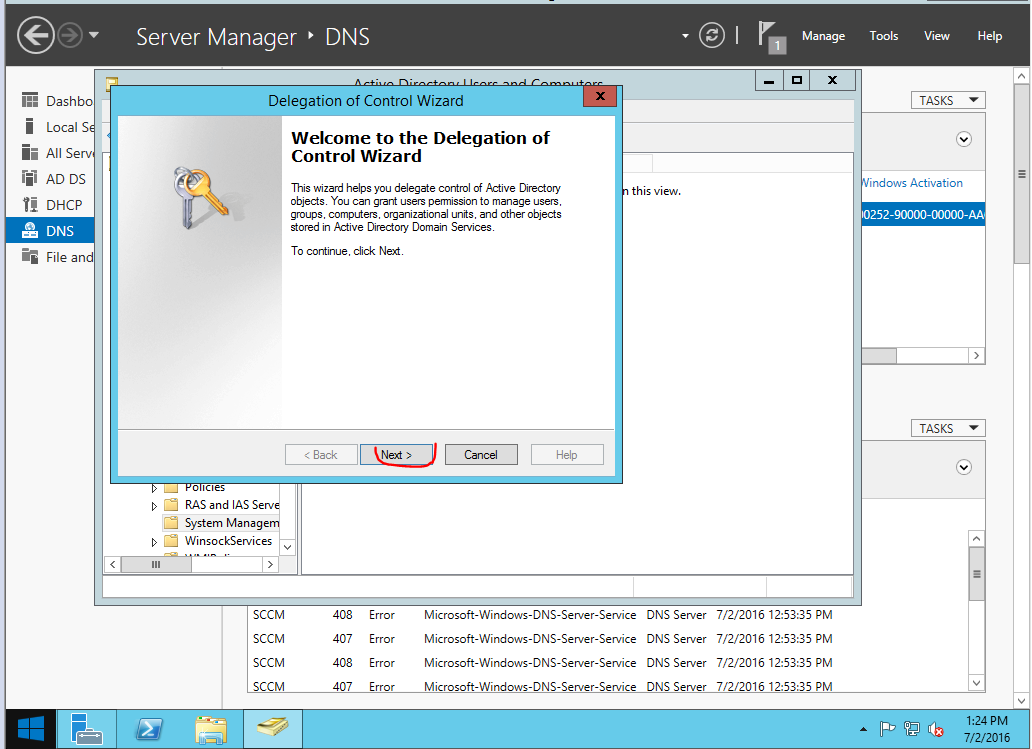Open the Manage menu
Viewport: 1032px width, 749px height.
(823, 36)
